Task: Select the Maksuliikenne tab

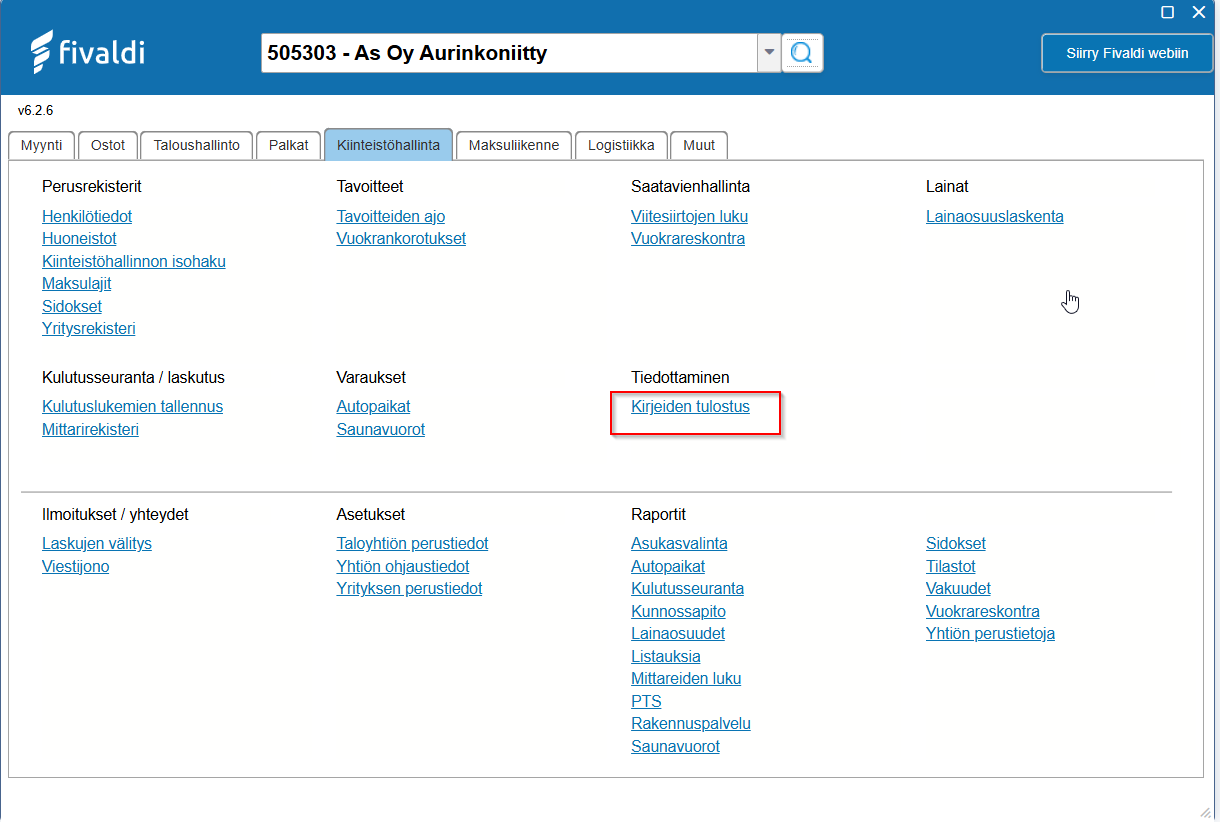Action: 513,145
